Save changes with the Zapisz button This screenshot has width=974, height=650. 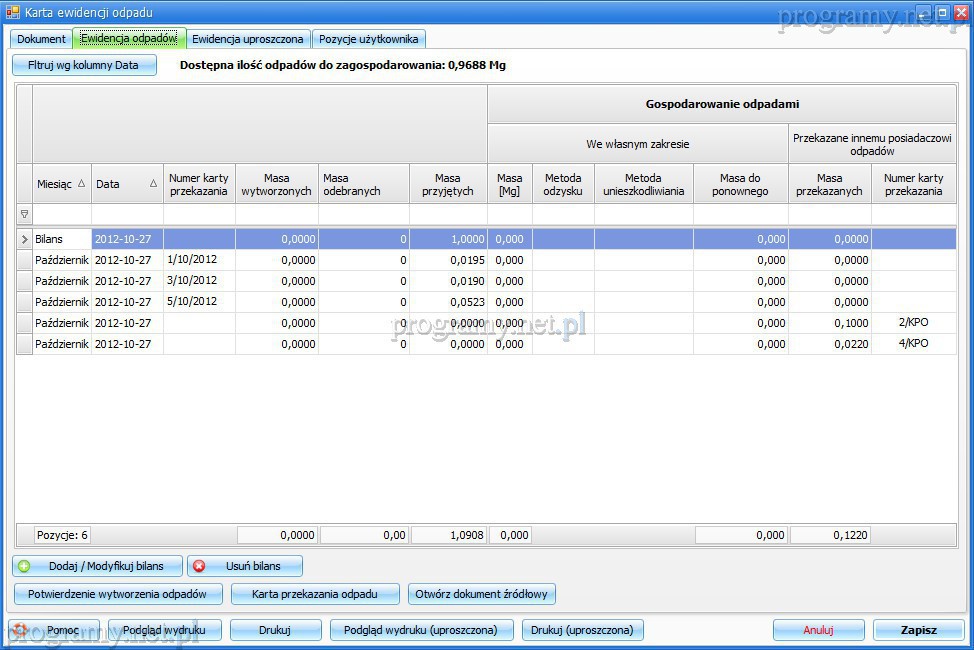pyautogui.click(x=918, y=630)
